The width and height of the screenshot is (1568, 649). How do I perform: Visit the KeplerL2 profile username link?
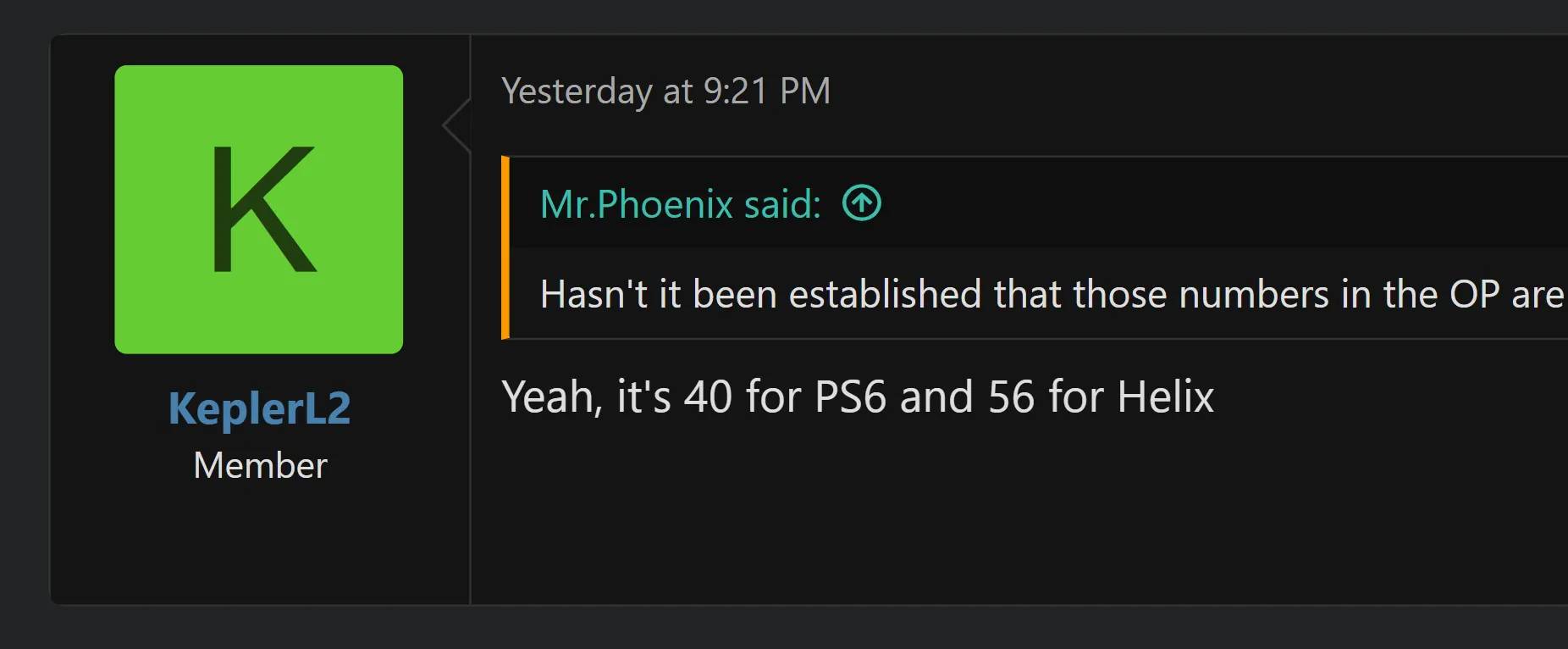coord(259,408)
